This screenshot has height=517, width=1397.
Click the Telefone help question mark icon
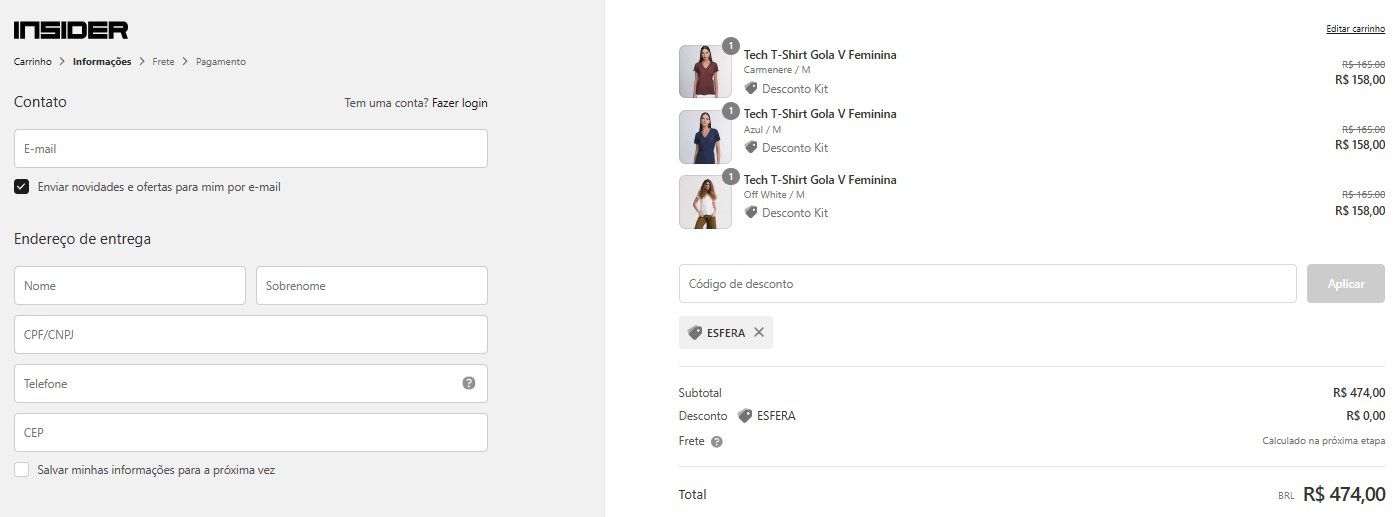(x=469, y=383)
